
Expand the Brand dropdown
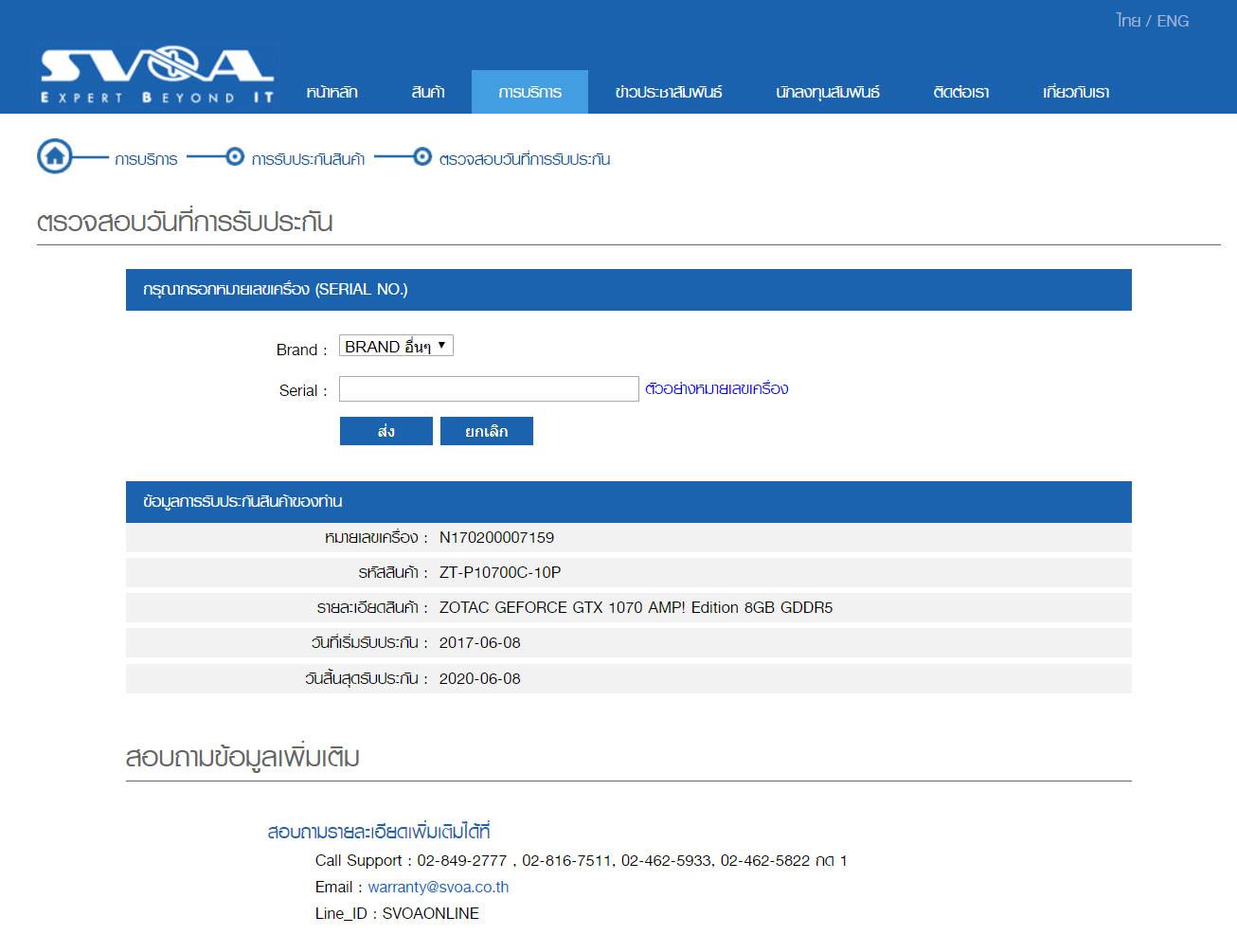[x=396, y=346]
